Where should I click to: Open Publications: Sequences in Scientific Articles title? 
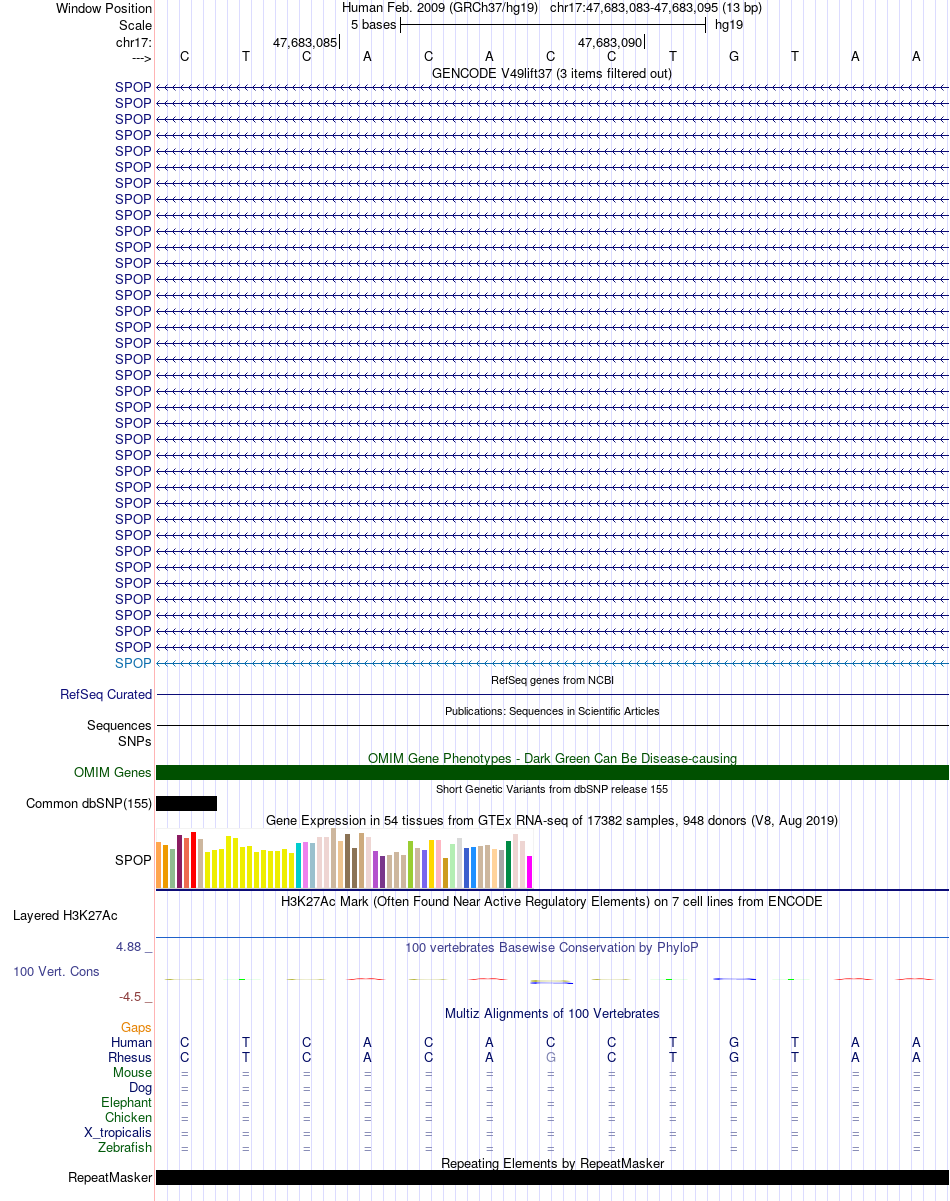[552, 711]
